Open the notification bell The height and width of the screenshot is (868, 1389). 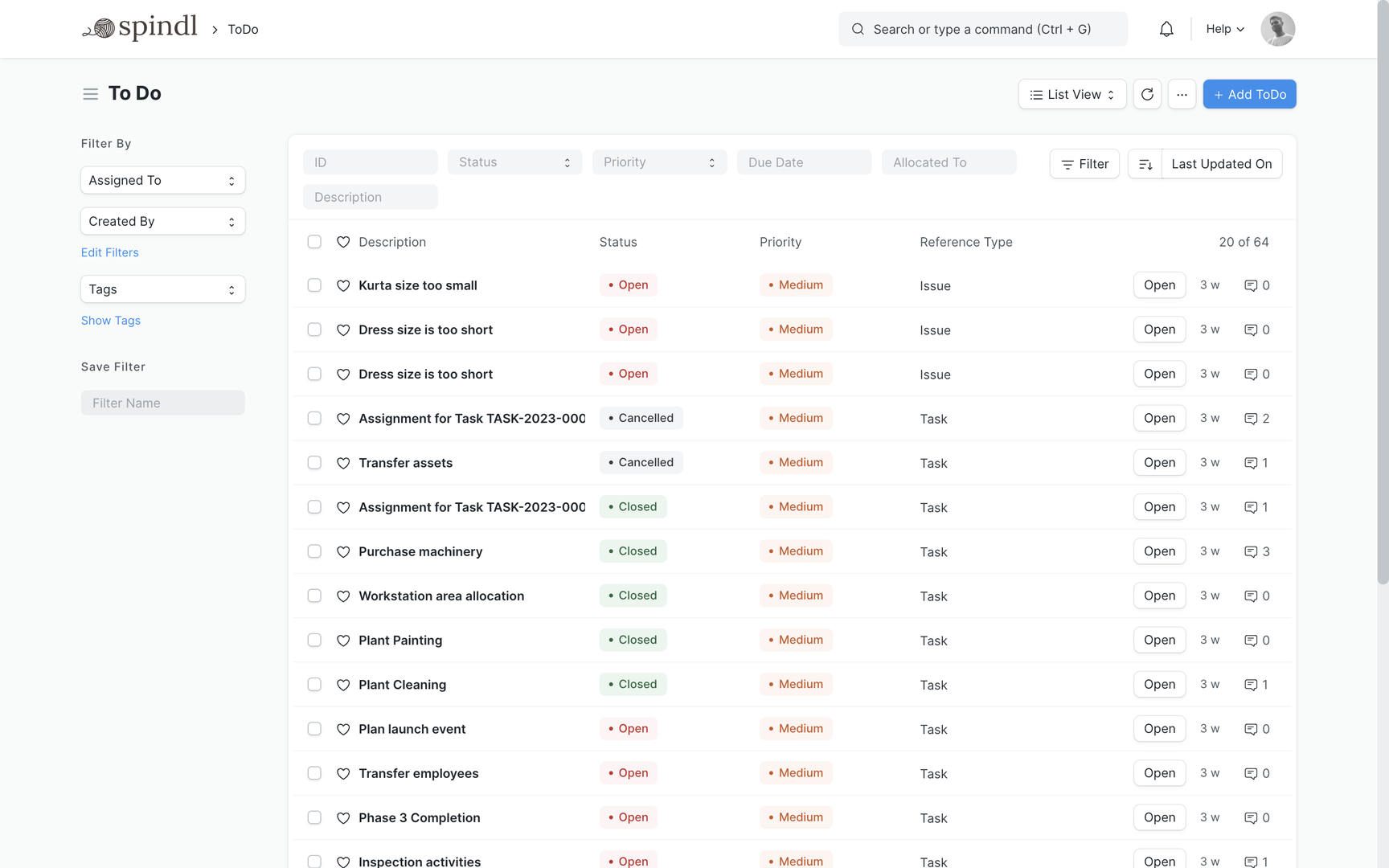(x=1166, y=28)
